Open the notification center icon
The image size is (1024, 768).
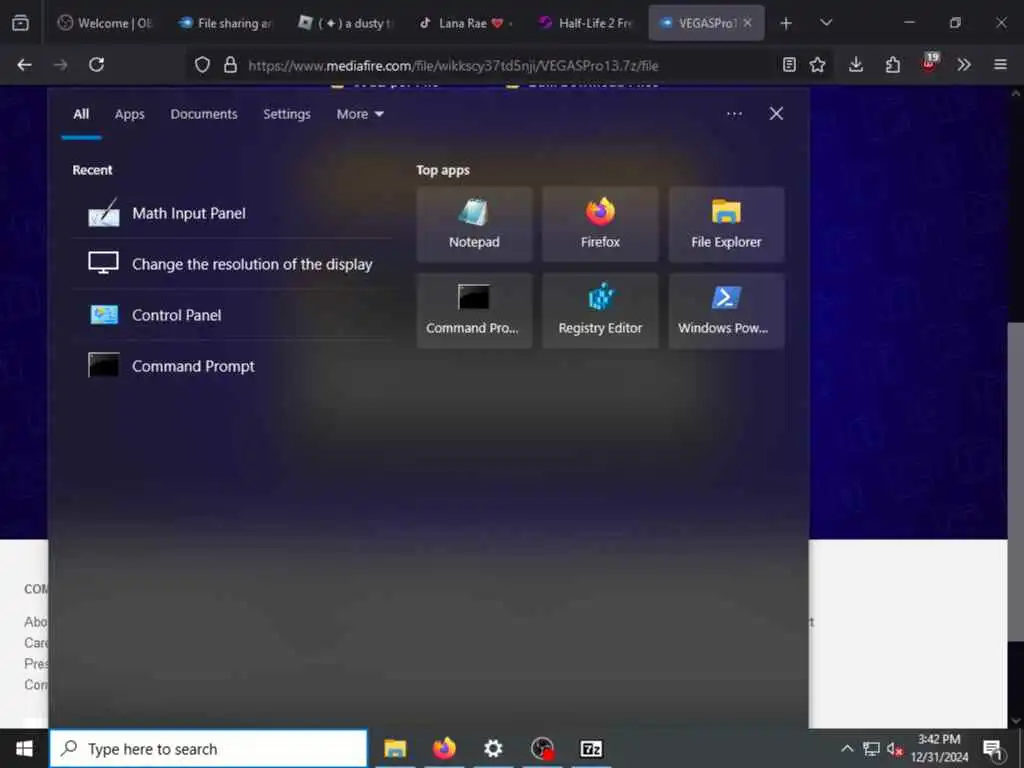click(993, 749)
